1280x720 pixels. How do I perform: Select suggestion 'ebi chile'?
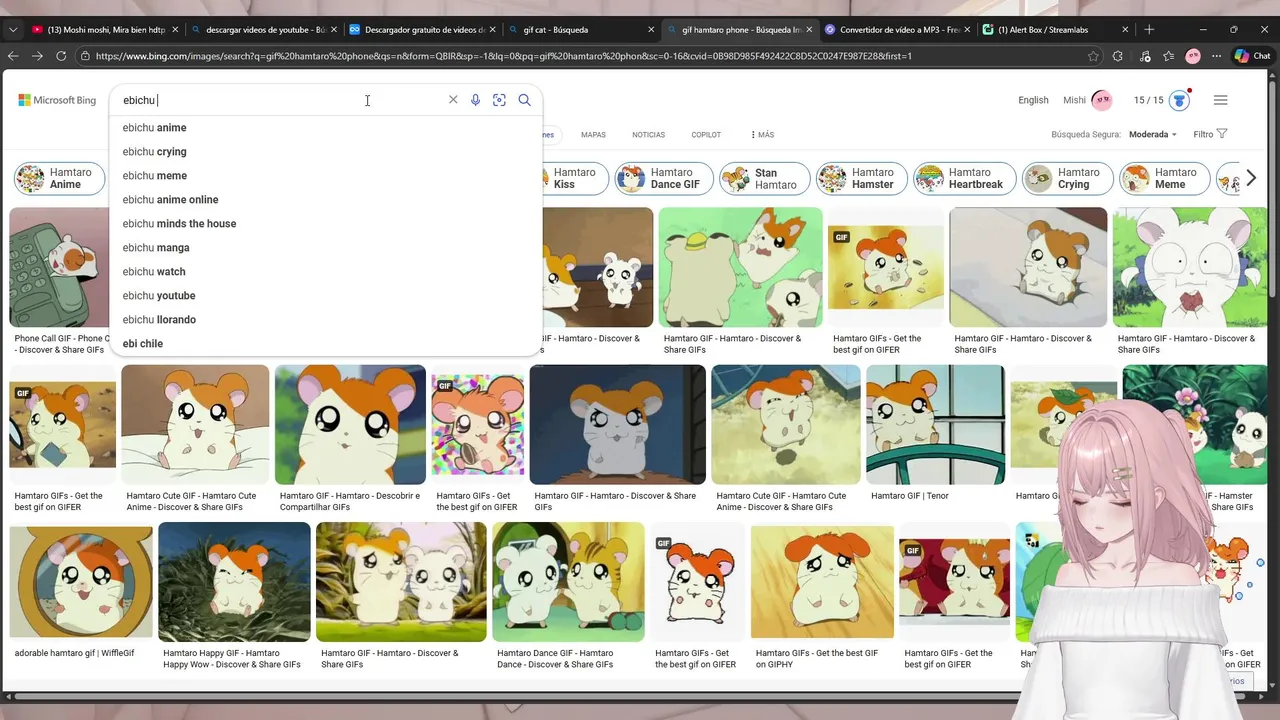[x=326, y=344]
